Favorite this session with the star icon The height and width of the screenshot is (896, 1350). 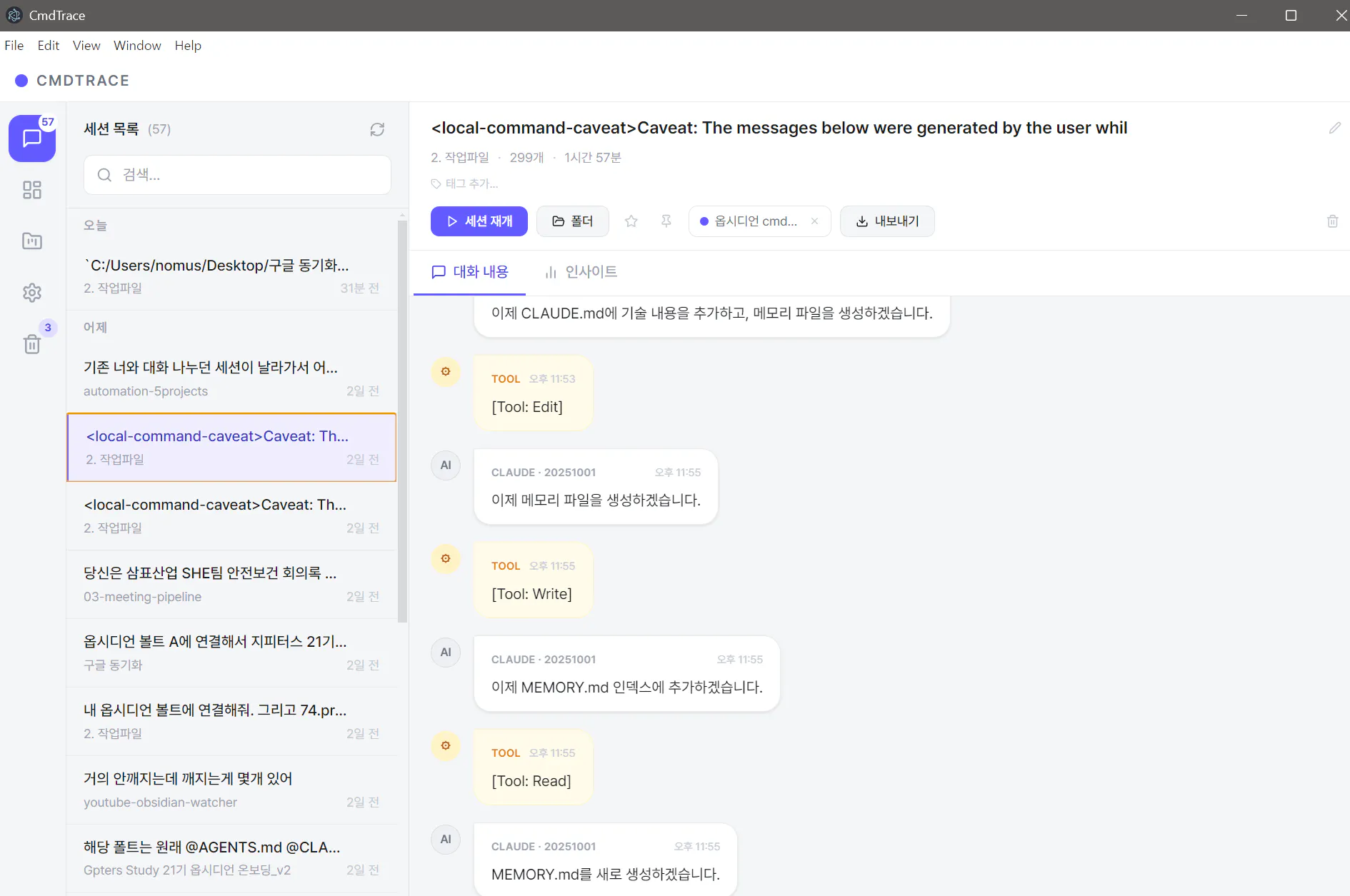coord(631,221)
